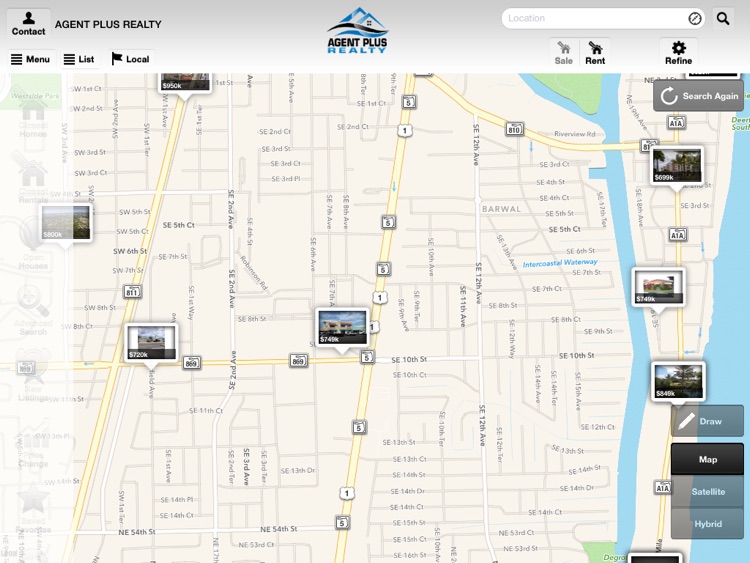The height and width of the screenshot is (563, 750).
Task: Open the $699k listing thumbnail
Action: click(x=676, y=166)
